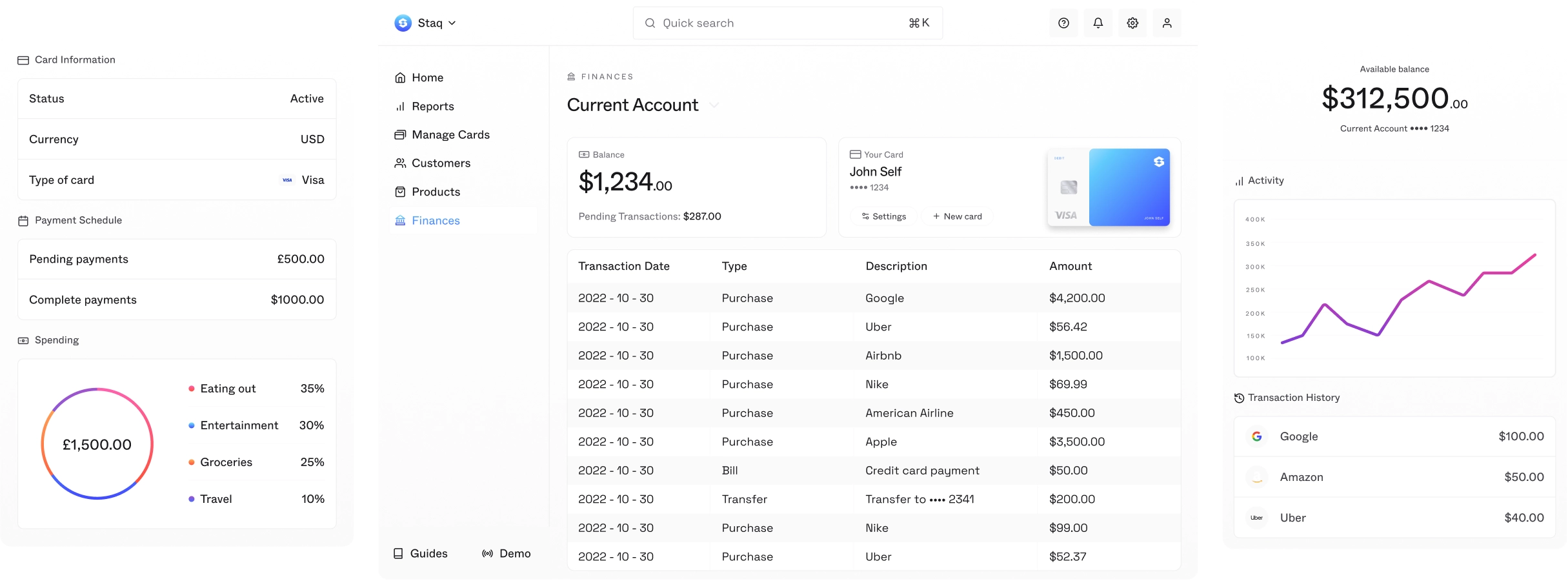Viewport: 1568px width, 581px height.
Task: Expand the Staq workspace dropdown
Action: tap(452, 23)
